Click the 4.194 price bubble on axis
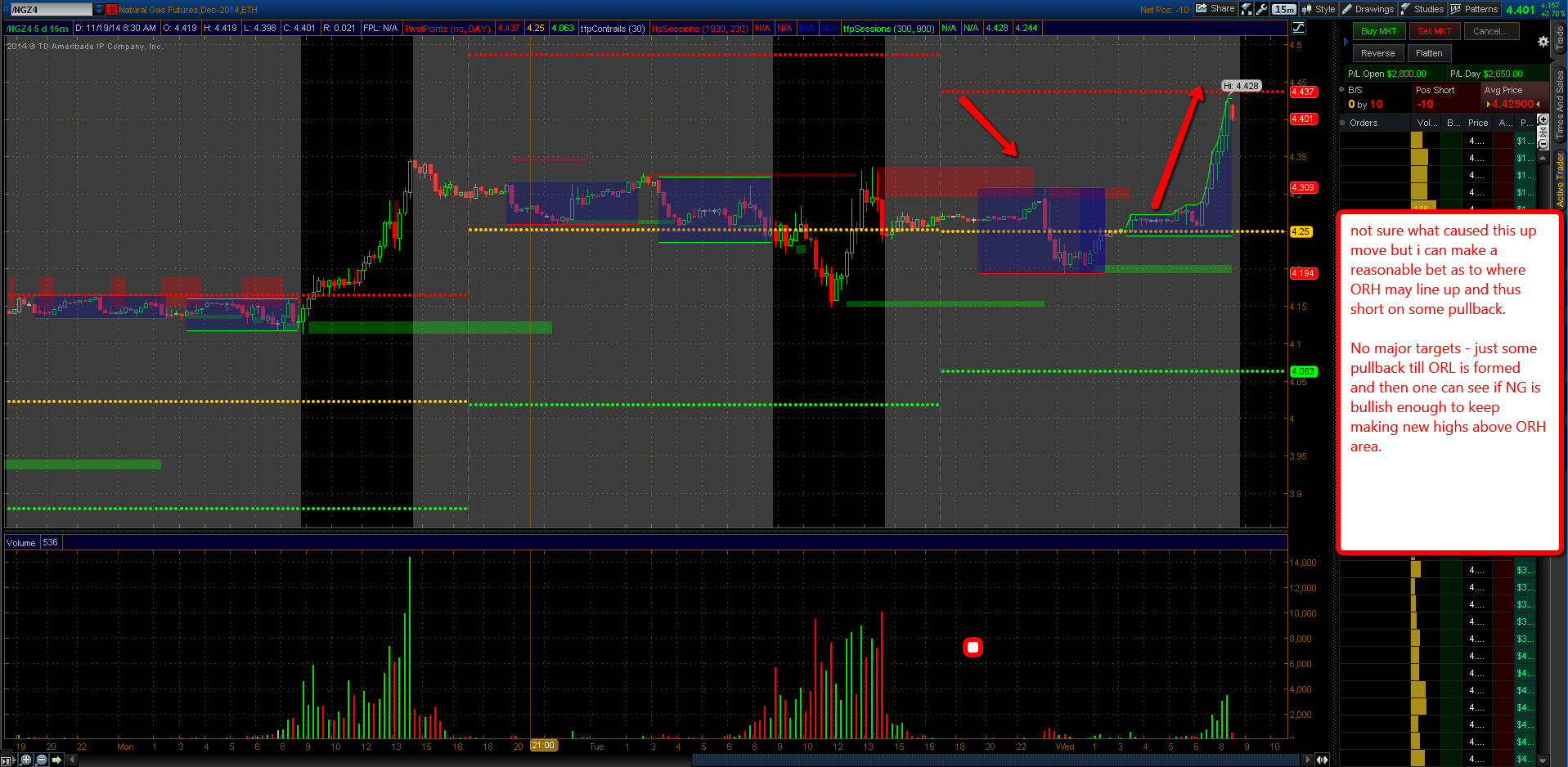1568x767 pixels. (x=1303, y=273)
